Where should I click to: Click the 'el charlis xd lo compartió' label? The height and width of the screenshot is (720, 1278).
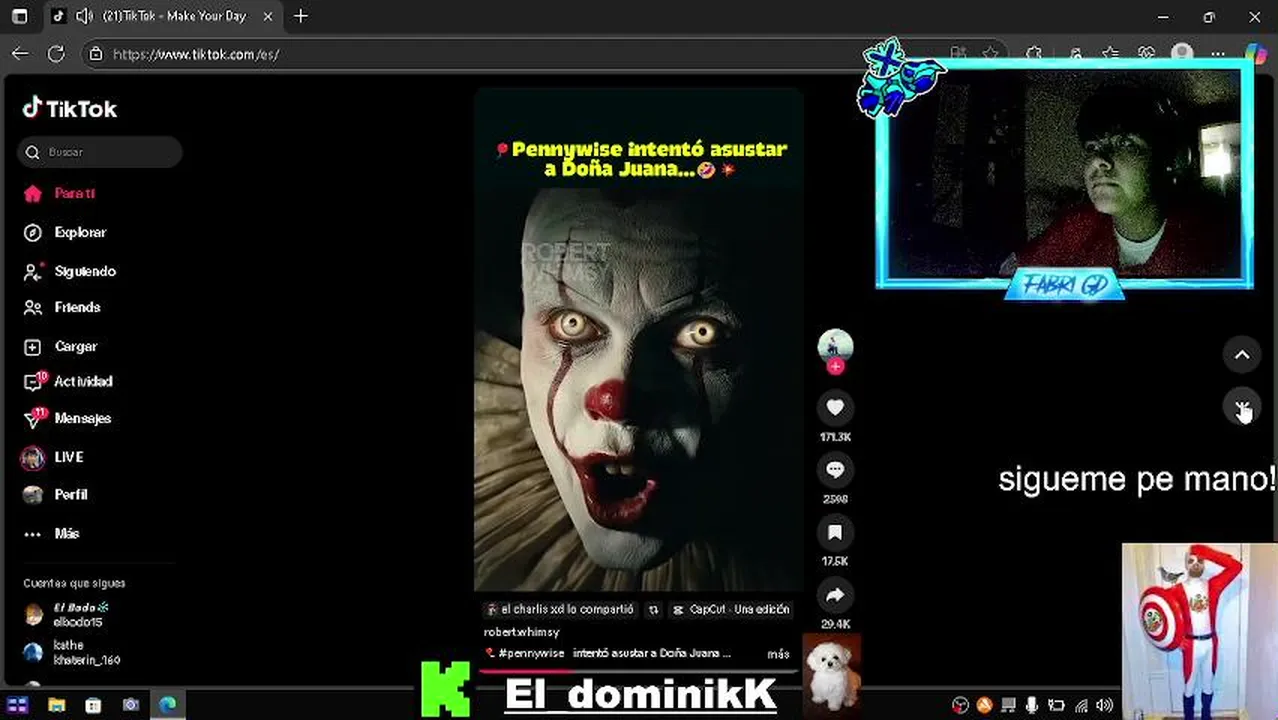click(559, 609)
